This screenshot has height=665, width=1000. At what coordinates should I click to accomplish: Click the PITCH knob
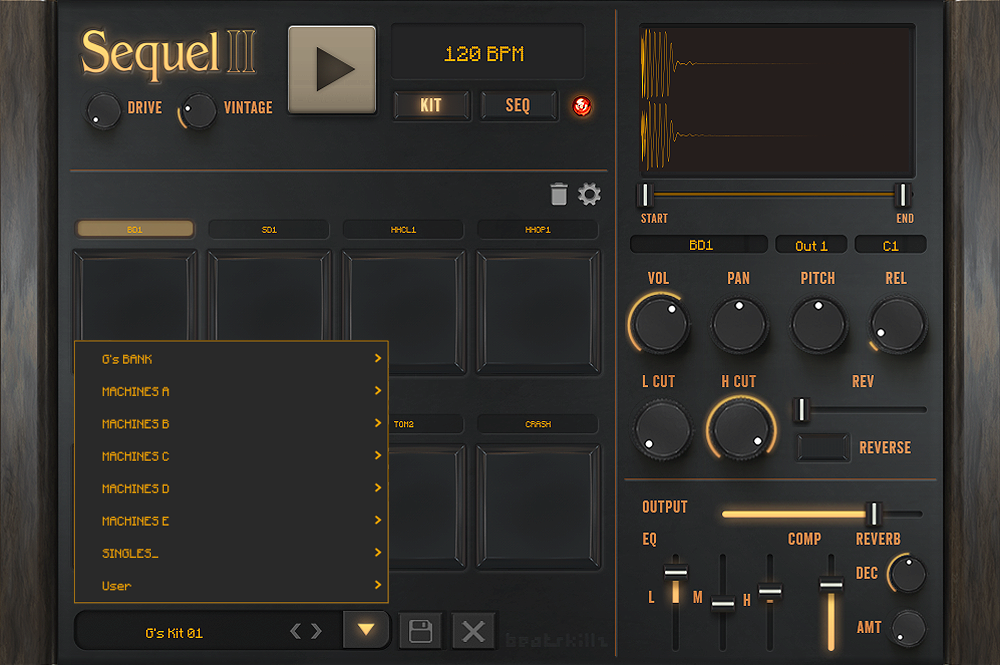click(818, 325)
